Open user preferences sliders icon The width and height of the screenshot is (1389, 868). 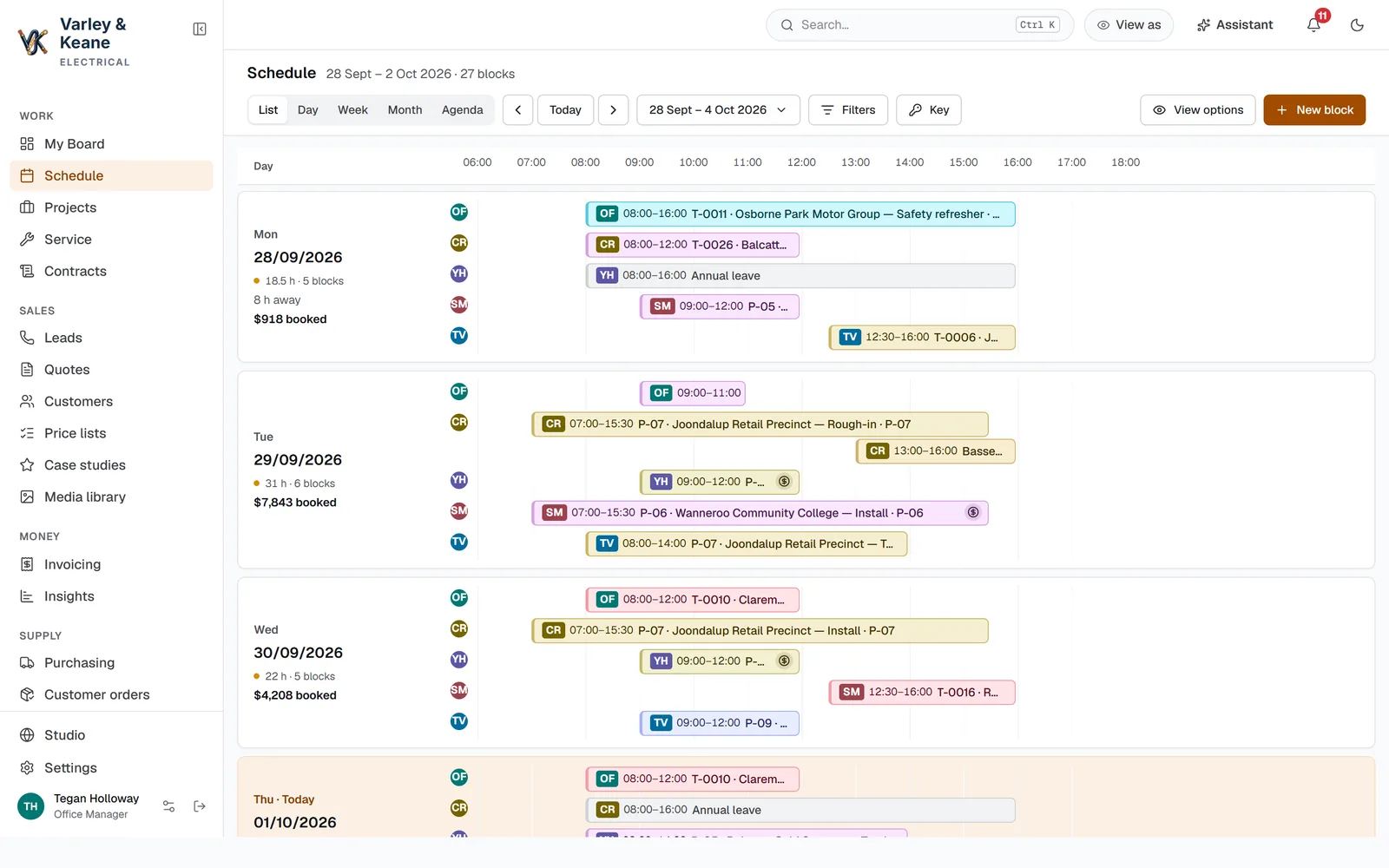click(169, 806)
